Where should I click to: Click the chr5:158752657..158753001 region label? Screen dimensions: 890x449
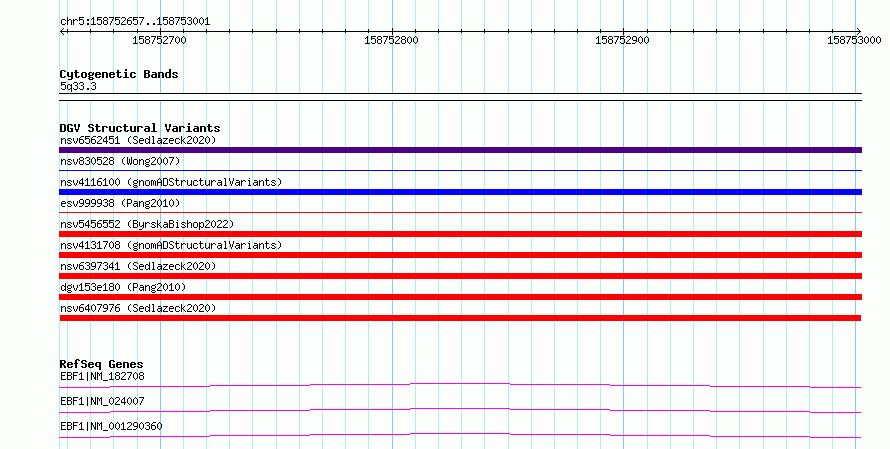click(135, 22)
